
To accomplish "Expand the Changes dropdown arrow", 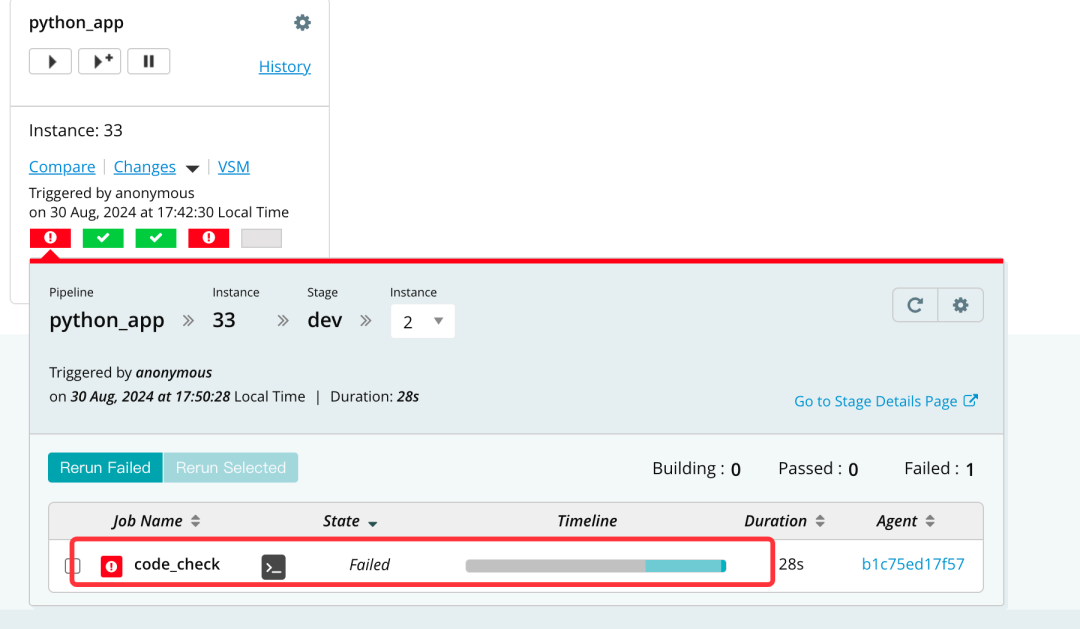I will pyautogui.click(x=192, y=169).
